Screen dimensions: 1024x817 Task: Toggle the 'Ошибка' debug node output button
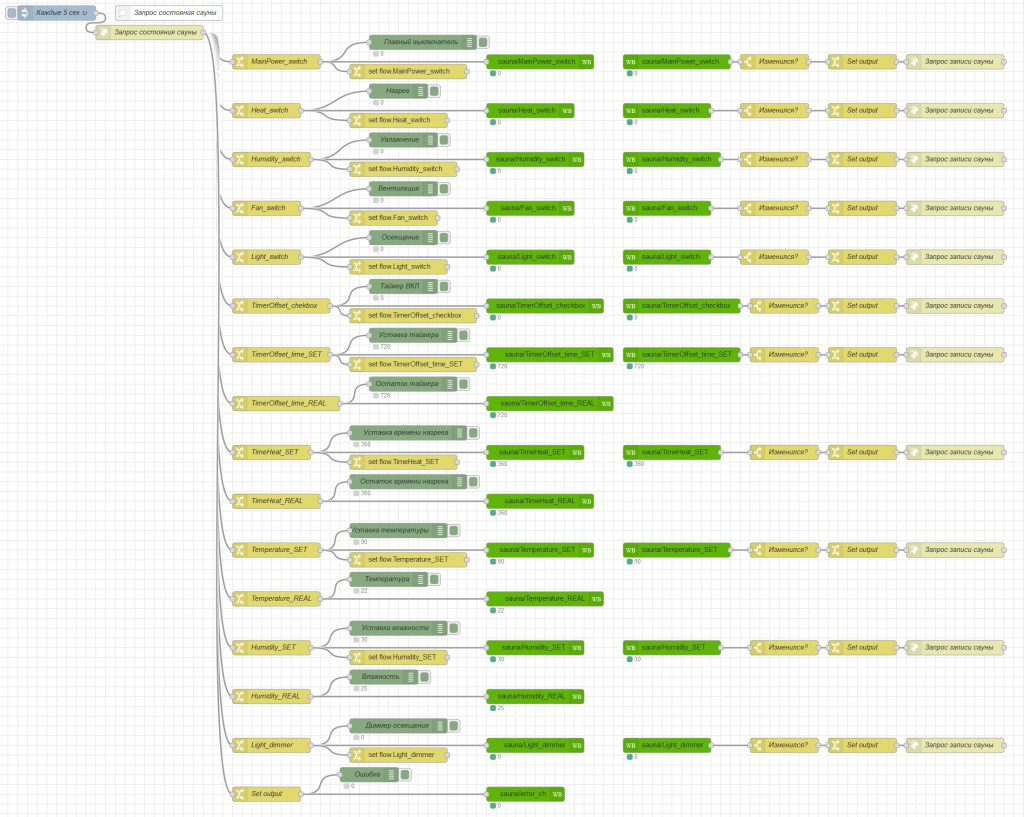click(x=405, y=774)
